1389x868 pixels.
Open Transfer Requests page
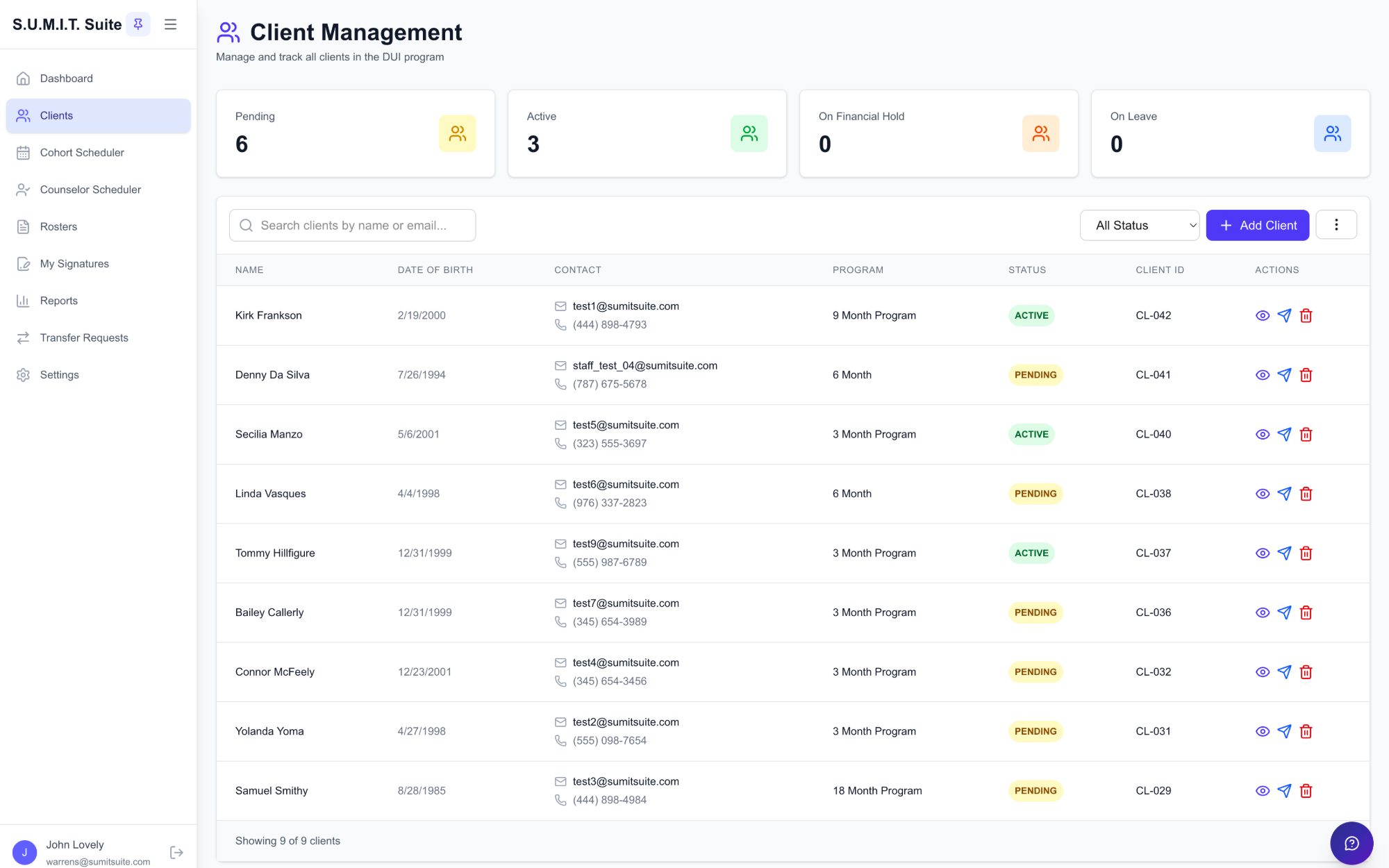click(98, 337)
